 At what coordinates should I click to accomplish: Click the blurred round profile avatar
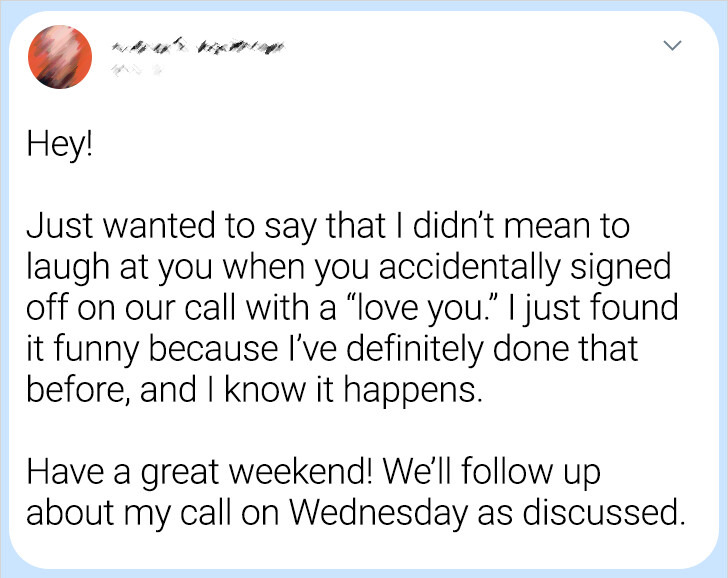pyautogui.click(x=60, y=57)
